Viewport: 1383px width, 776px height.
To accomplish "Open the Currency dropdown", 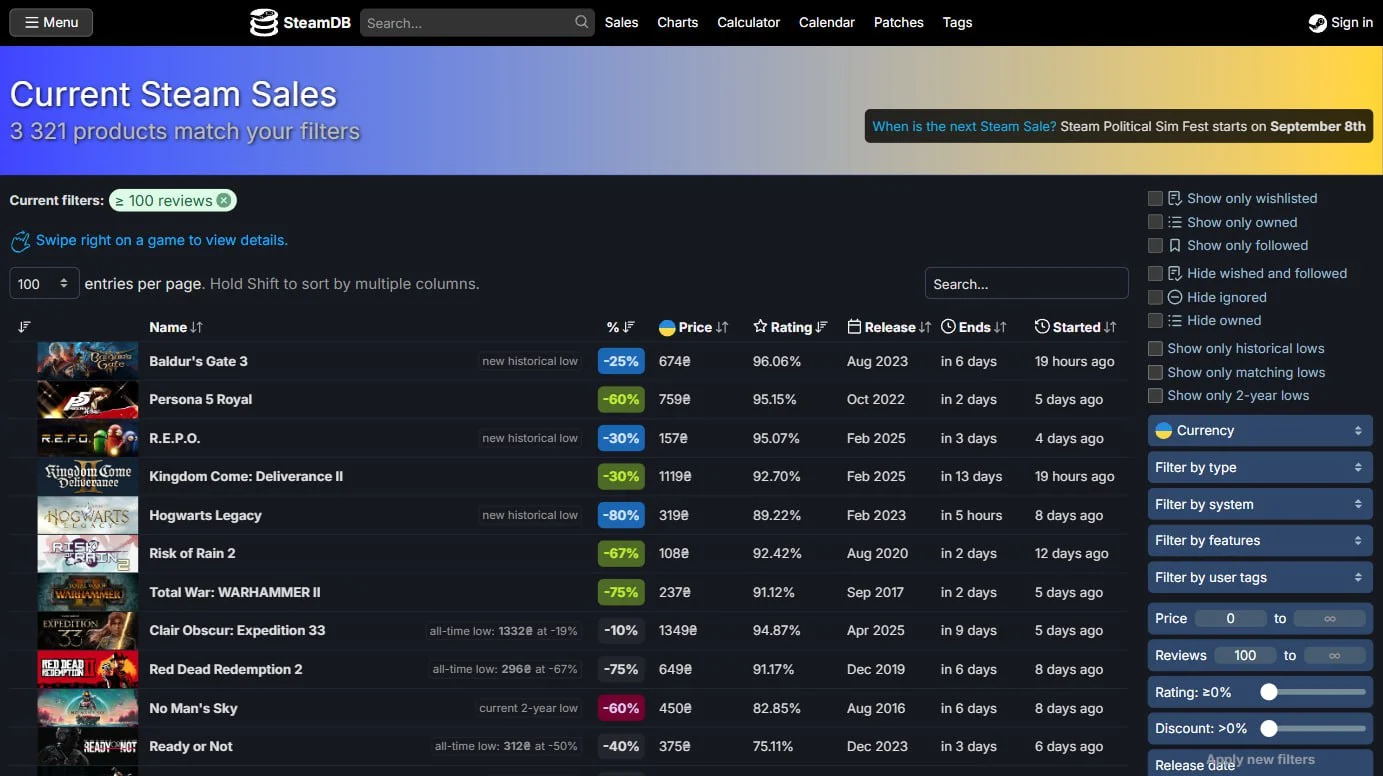I will pos(1260,431).
